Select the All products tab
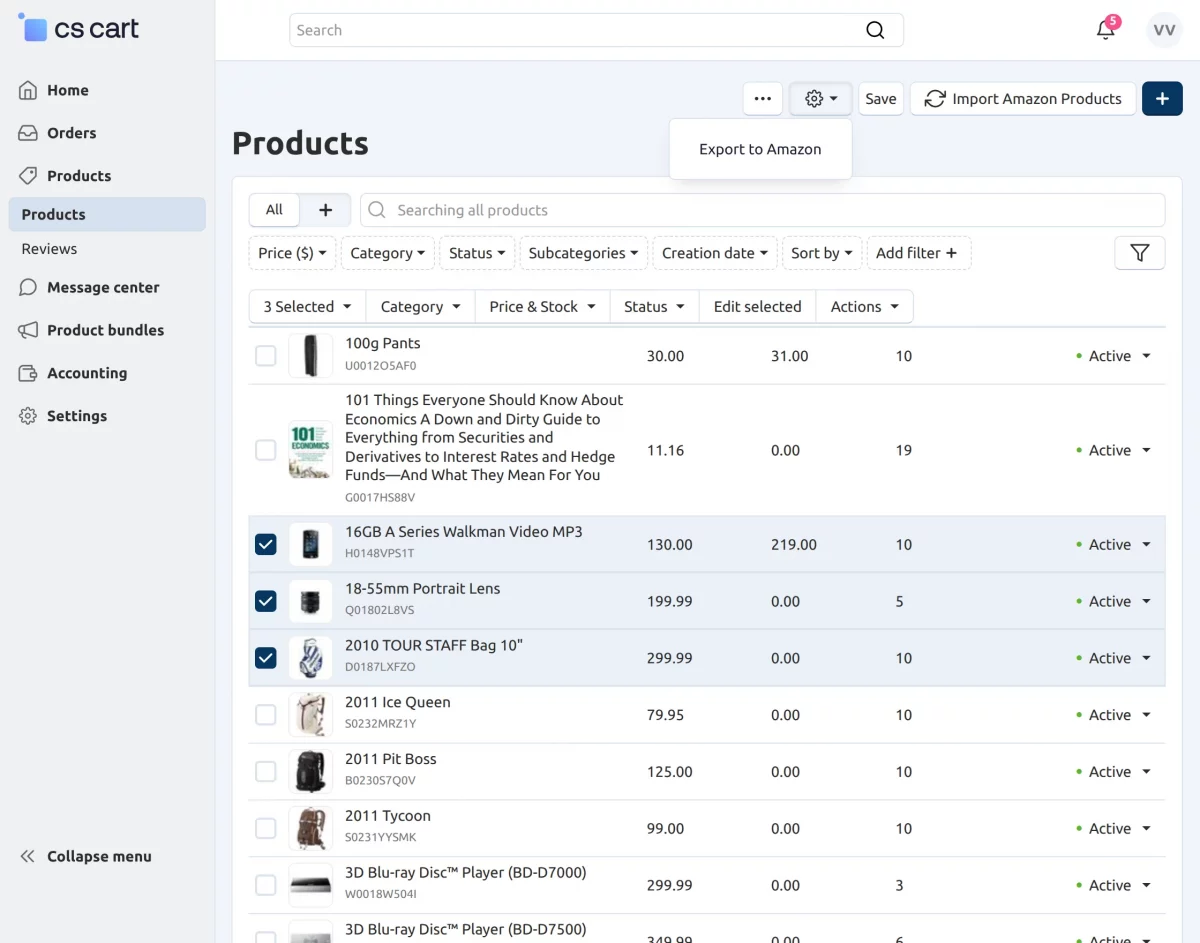This screenshot has height=943, width=1200. click(x=274, y=210)
